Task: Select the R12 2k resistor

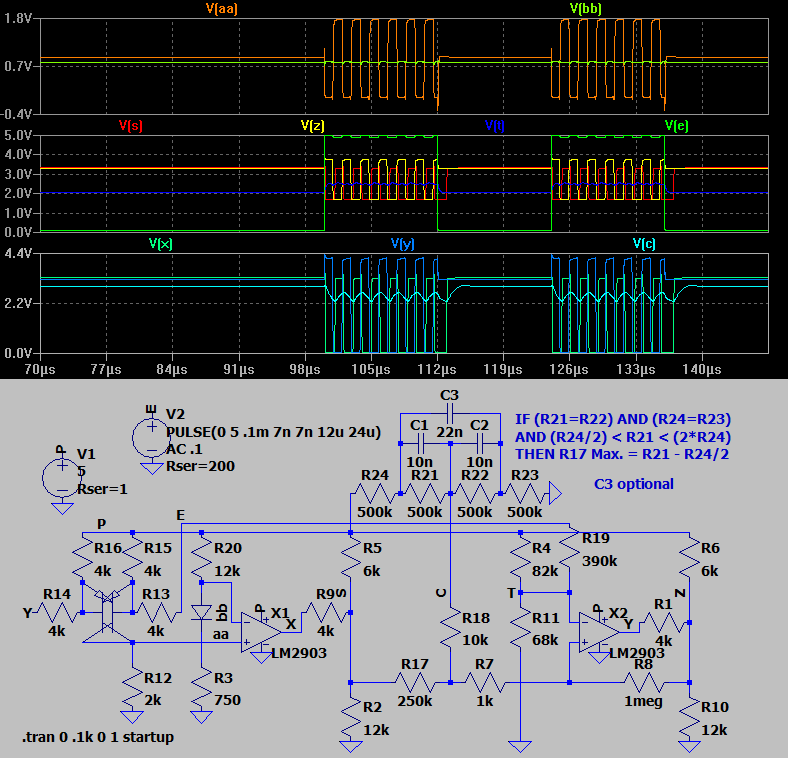Action: click(x=133, y=690)
